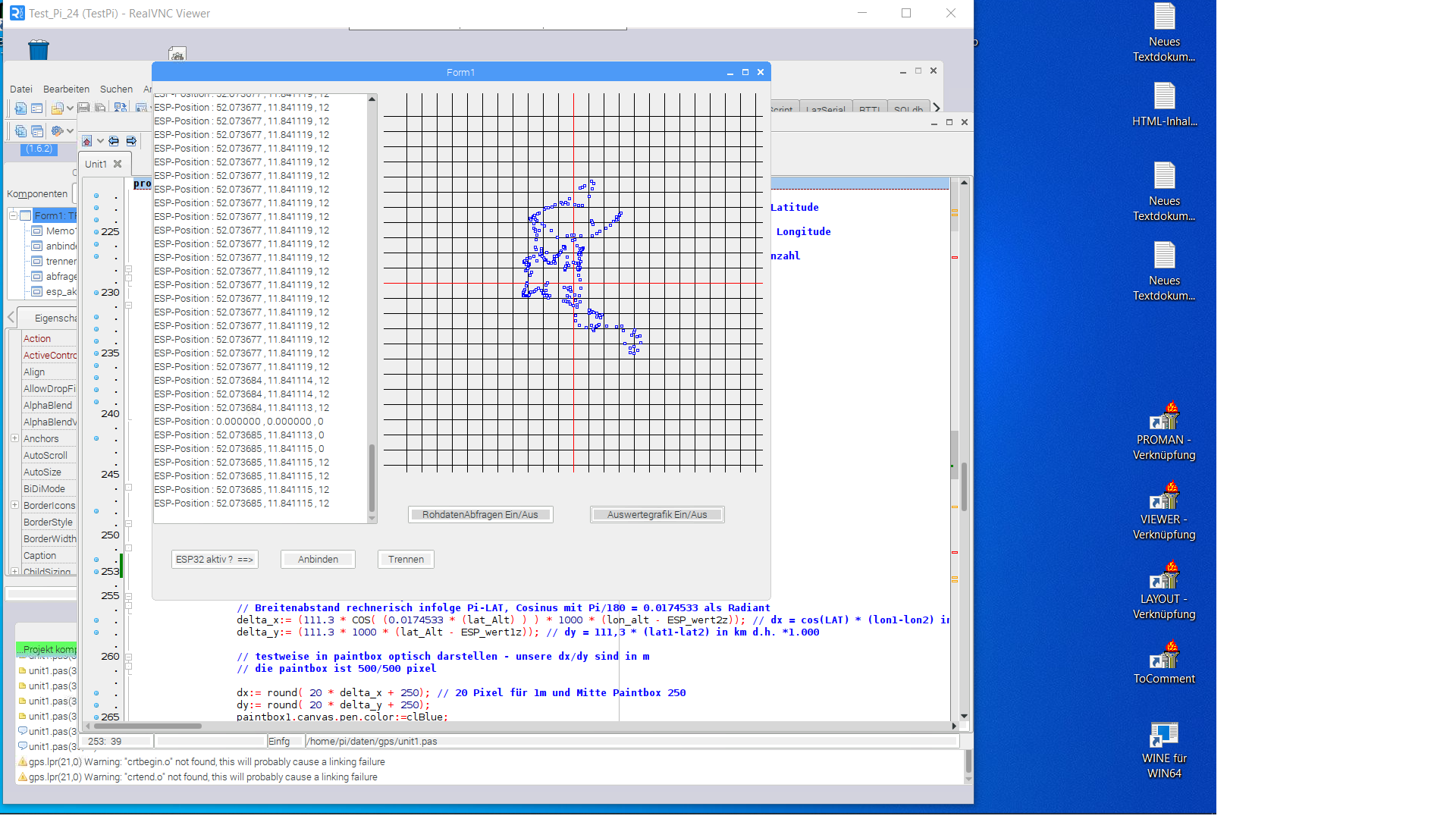Click the build gear icon
1456x819 pixels.
[x=57, y=131]
